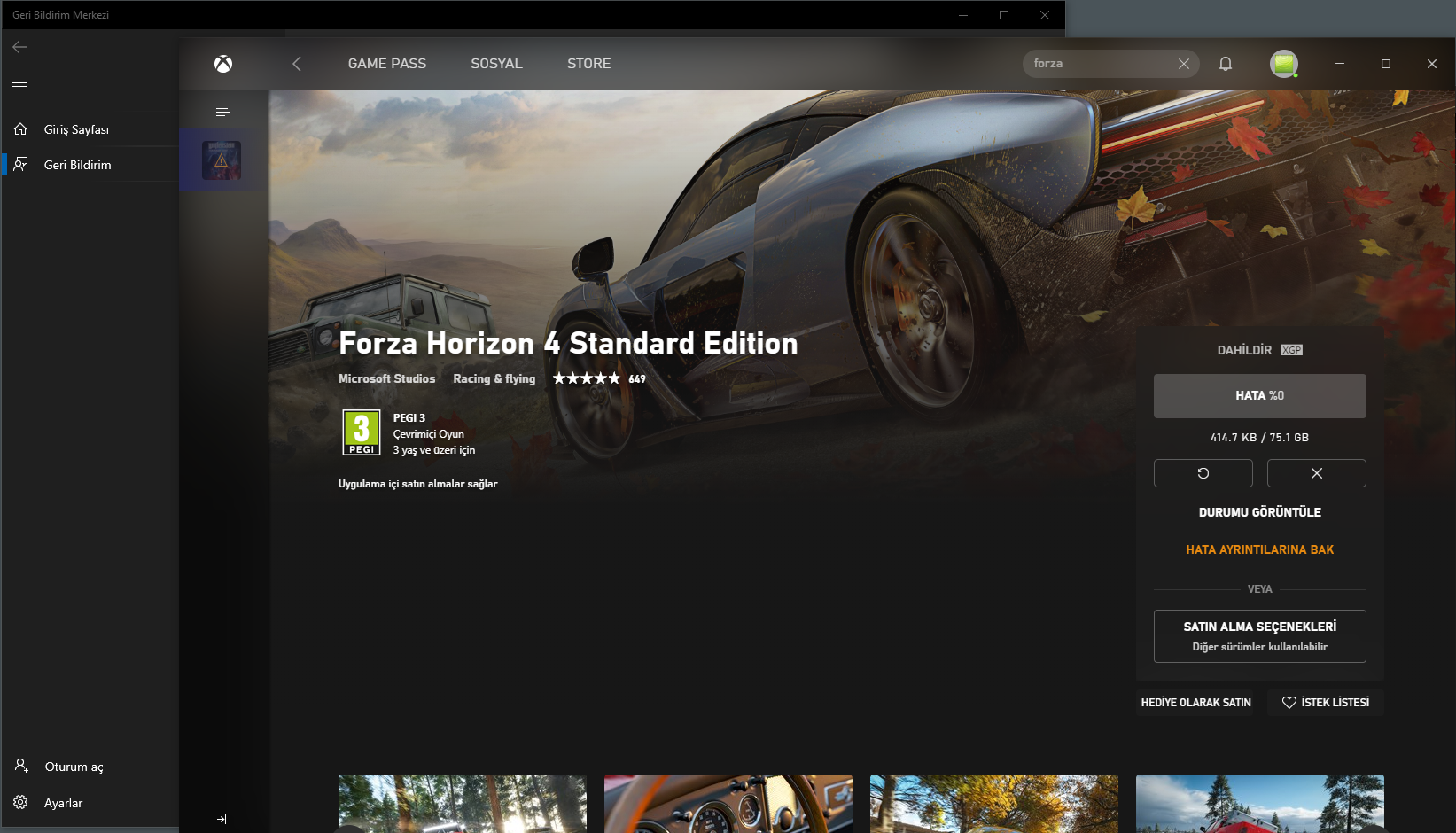Click the Microsoft Studios publisher link

tap(387, 378)
